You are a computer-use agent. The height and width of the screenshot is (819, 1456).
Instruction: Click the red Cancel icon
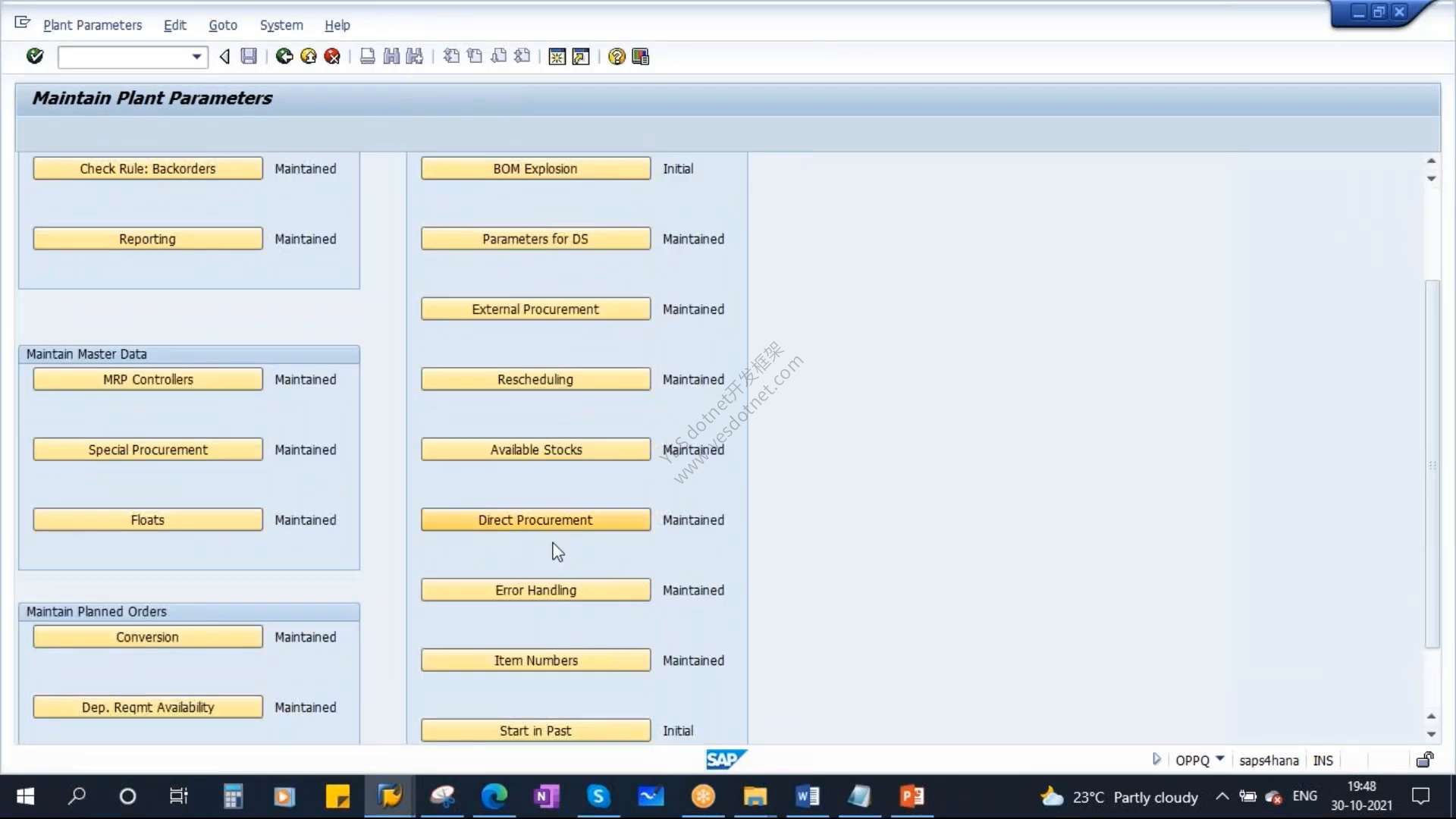coord(332,56)
